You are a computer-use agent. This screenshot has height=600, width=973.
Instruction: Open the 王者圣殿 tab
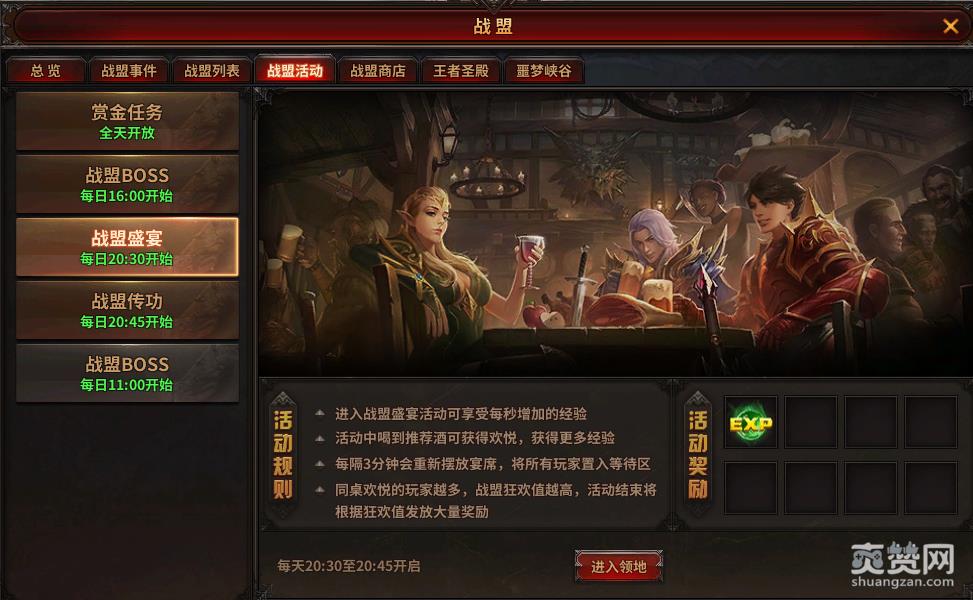tap(461, 71)
